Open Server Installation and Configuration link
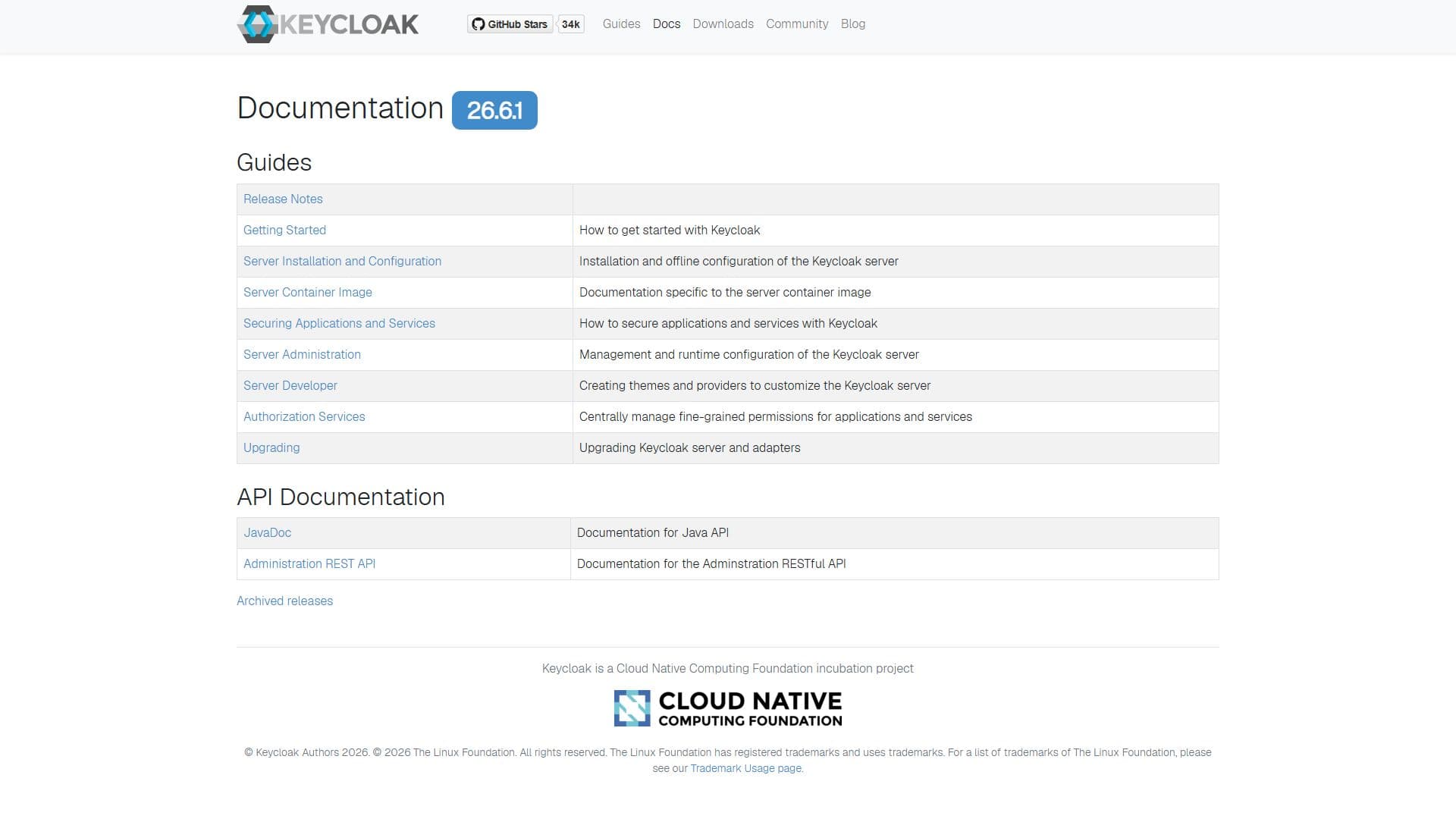This screenshot has height=819, width=1456. point(342,261)
